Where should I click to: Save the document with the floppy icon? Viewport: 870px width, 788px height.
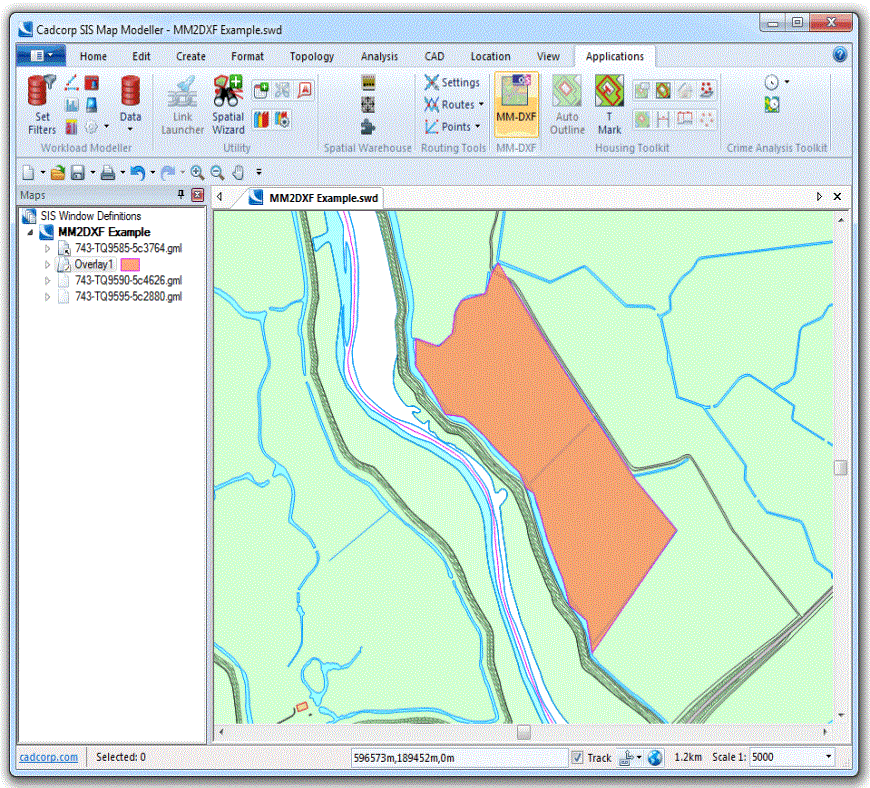[78, 173]
